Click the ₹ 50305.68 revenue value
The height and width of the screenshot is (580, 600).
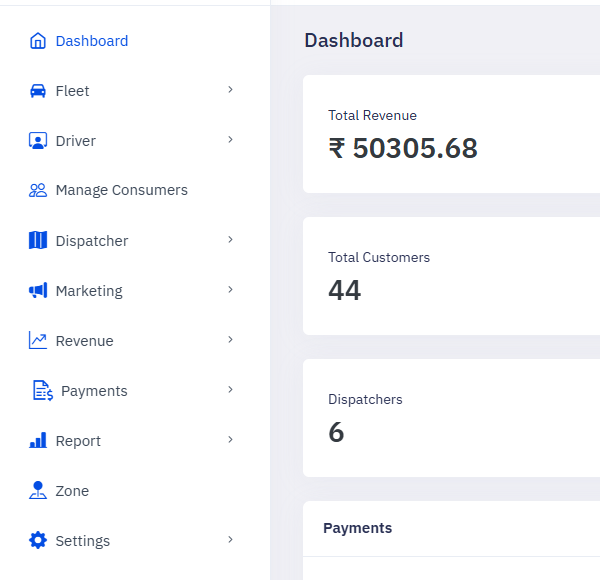pyautogui.click(x=403, y=148)
